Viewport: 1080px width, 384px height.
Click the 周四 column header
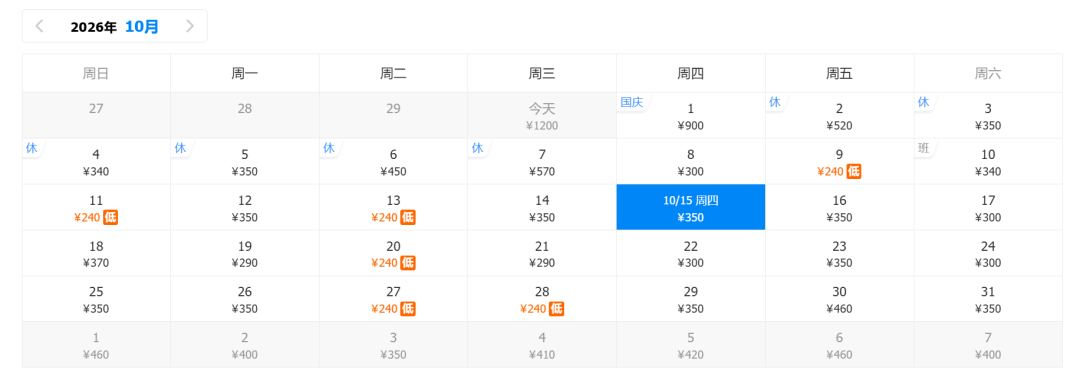(x=691, y=74)
